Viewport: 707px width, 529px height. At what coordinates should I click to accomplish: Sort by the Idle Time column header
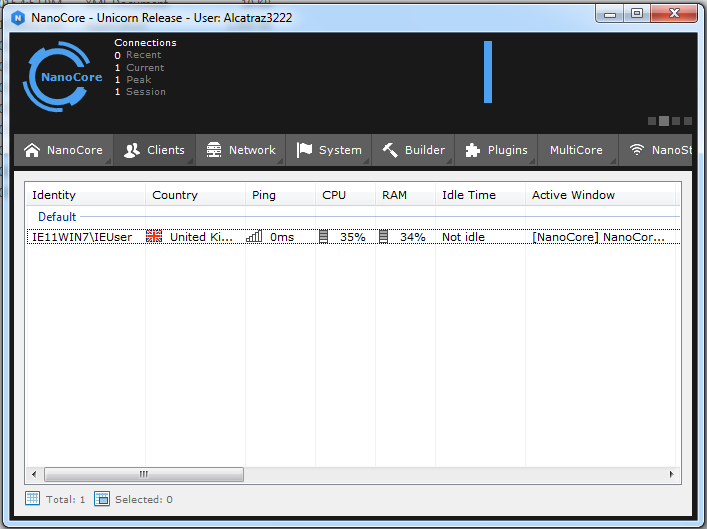[480, 195]
